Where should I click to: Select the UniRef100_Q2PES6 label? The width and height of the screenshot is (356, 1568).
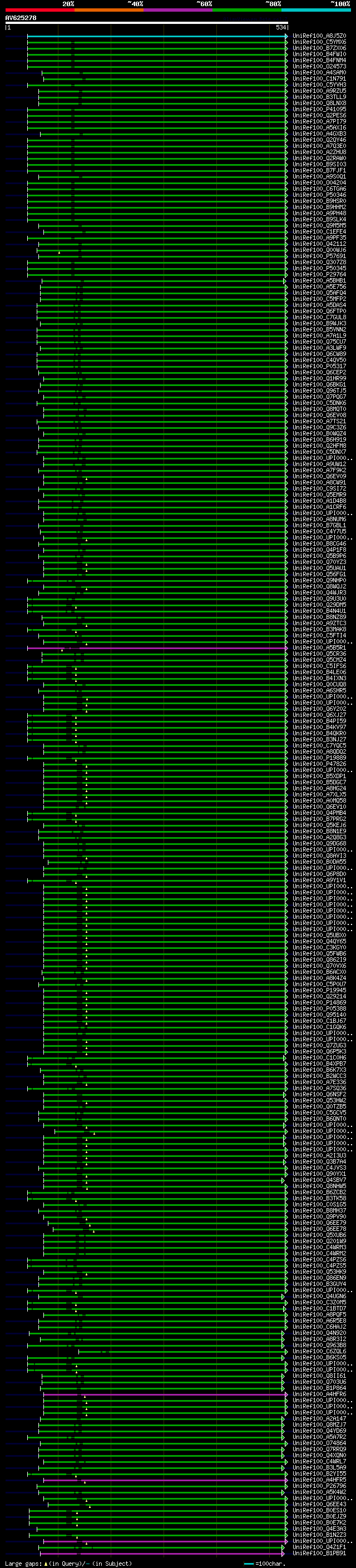[x=319, y=116]
